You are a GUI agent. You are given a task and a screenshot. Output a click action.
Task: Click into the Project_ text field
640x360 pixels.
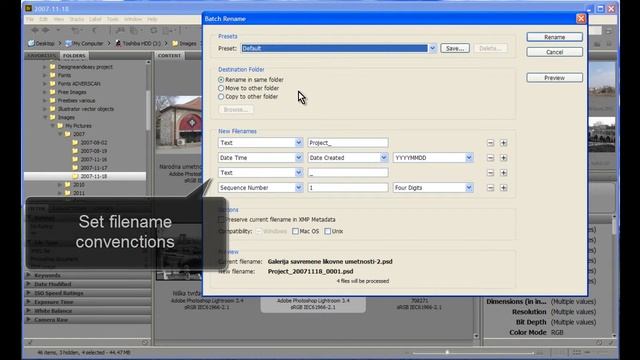coord(347,143)
